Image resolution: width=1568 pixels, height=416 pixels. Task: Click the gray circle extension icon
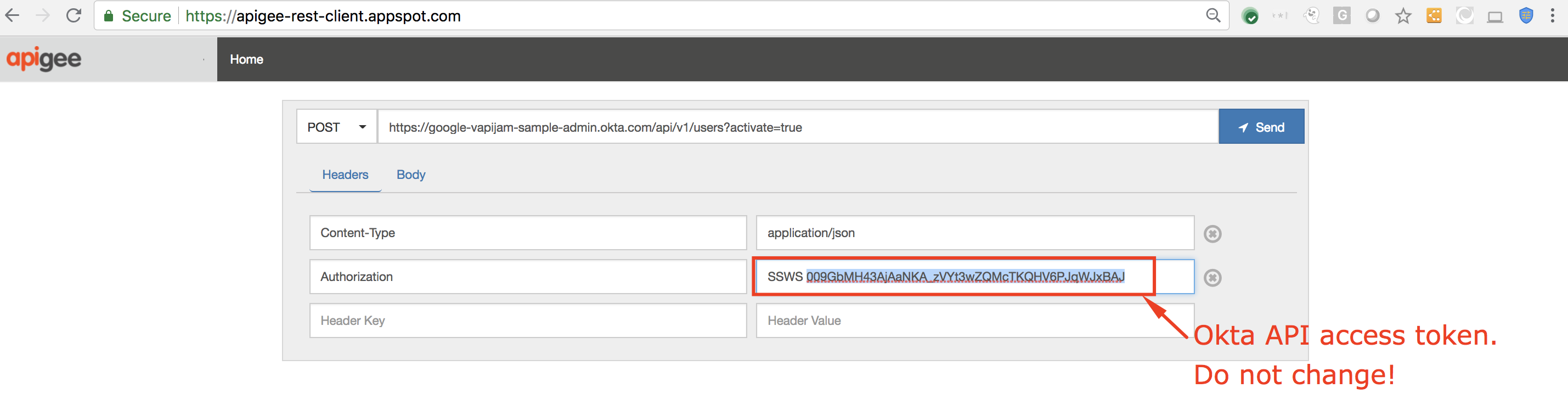1372,16
